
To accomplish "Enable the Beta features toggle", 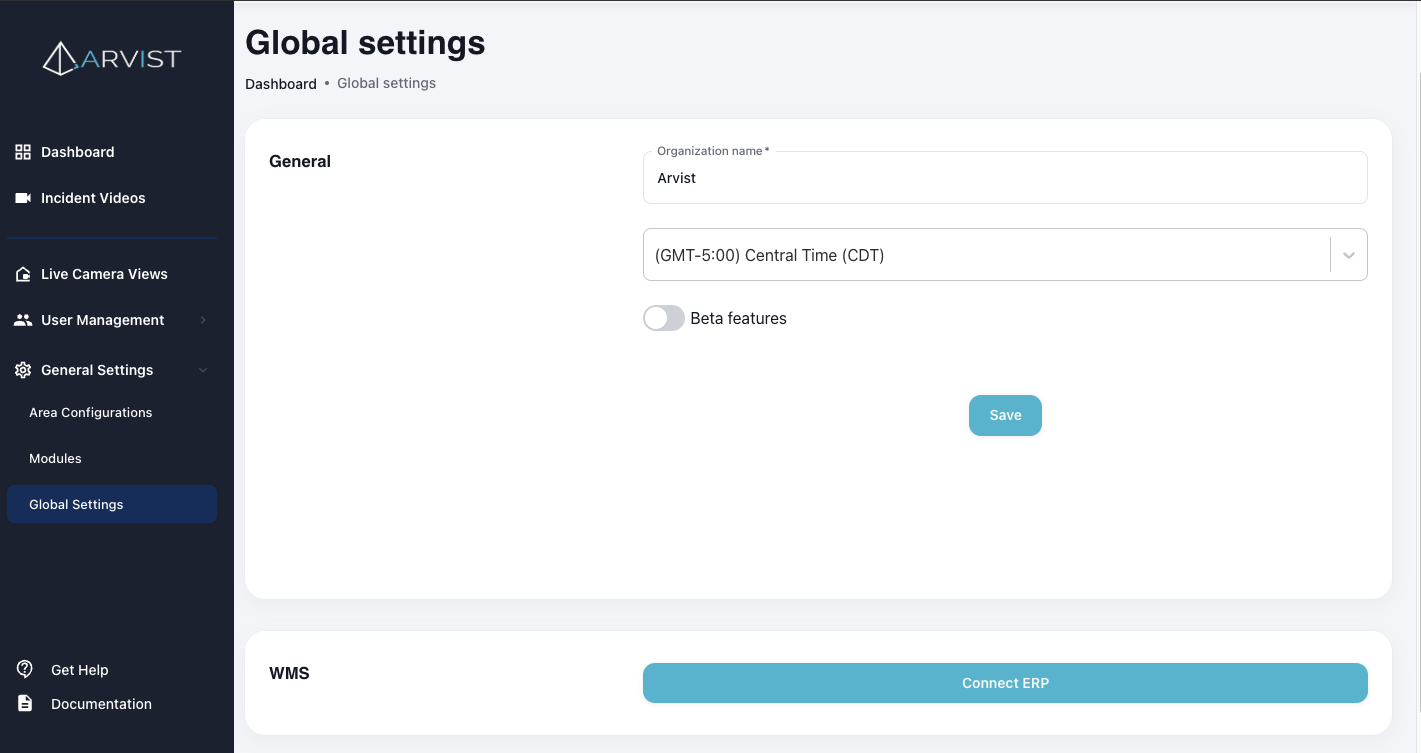I will (x=663, y=317).
